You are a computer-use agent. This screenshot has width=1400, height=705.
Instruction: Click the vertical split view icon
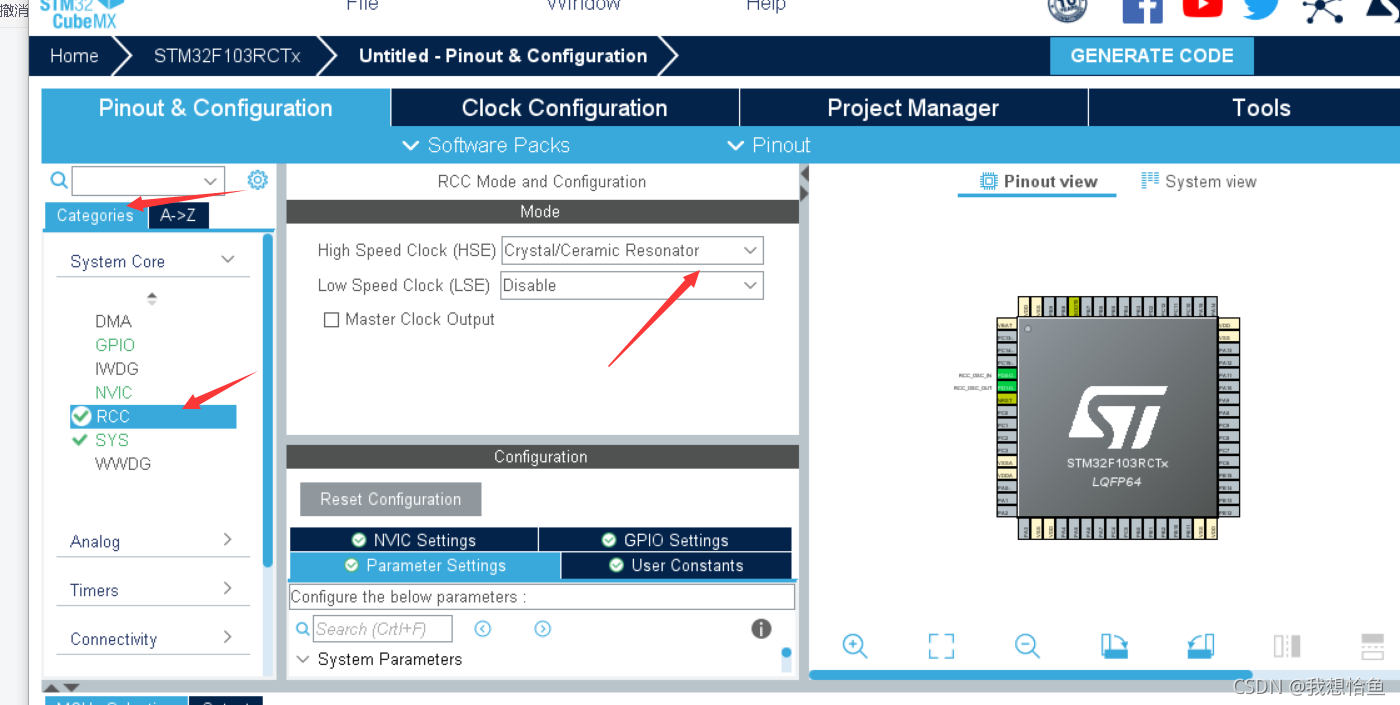pyautogui.click(x=1287, y=646)
